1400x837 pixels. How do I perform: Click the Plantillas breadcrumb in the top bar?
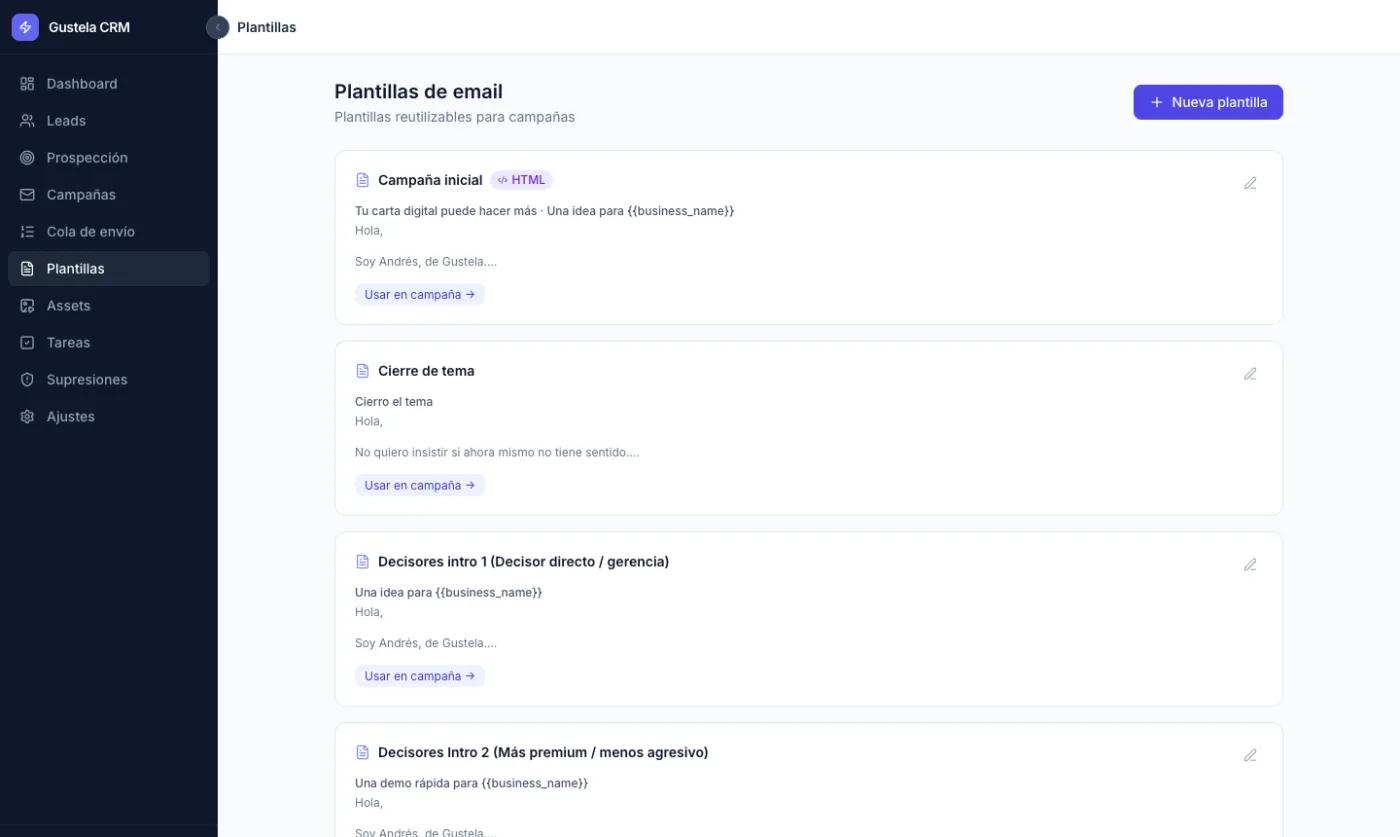267,27
